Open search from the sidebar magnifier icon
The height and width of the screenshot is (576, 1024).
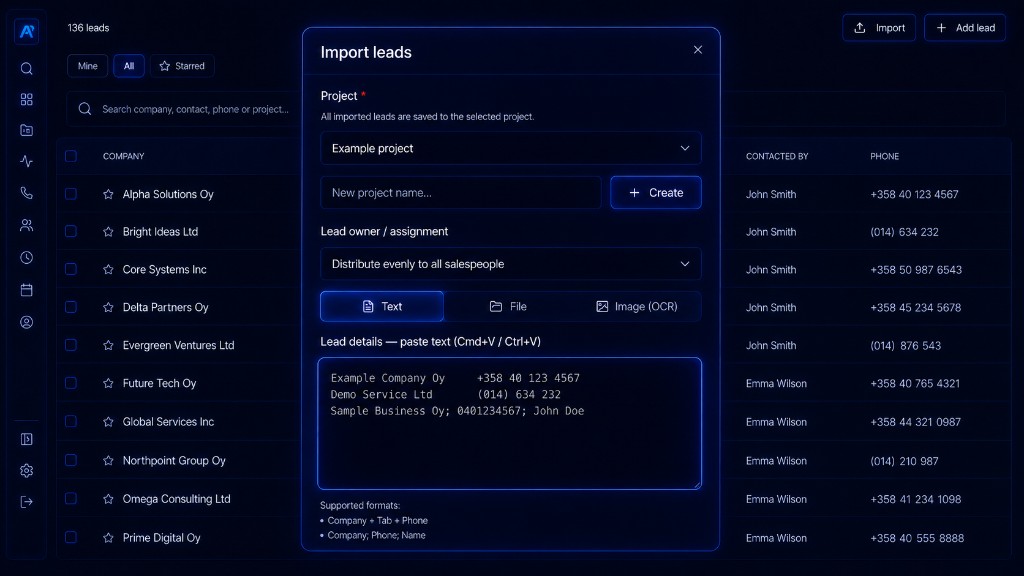[x=26, y=69]
